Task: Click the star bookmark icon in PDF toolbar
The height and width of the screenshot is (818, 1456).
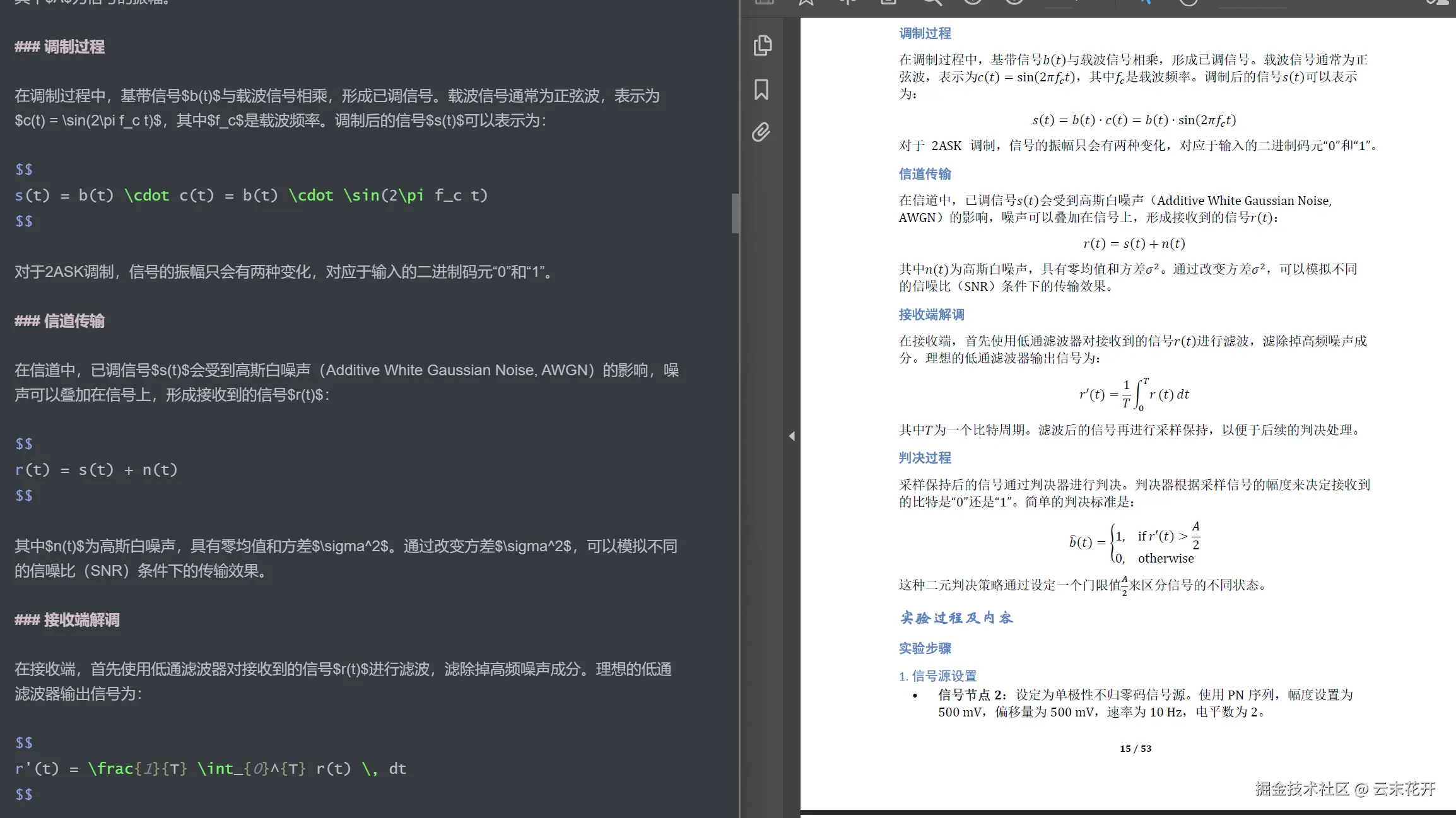Action: (806, 2)
